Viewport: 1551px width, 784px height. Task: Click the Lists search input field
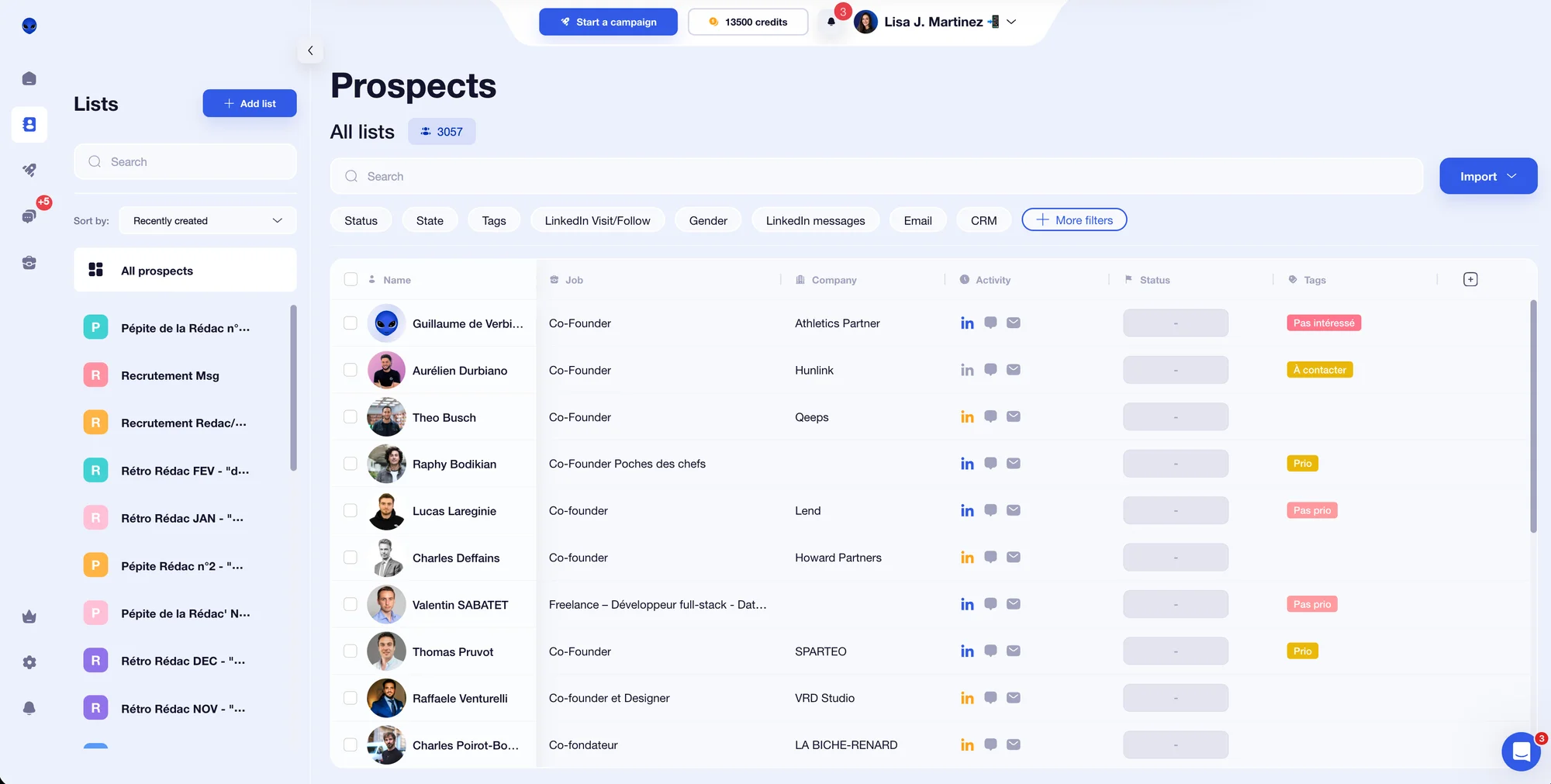(185, 161)
